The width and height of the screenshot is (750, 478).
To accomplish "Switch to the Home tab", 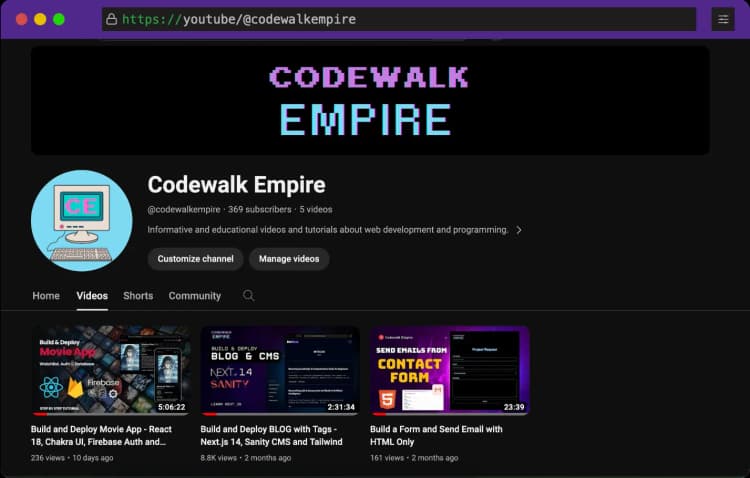I will coord(46,296).
